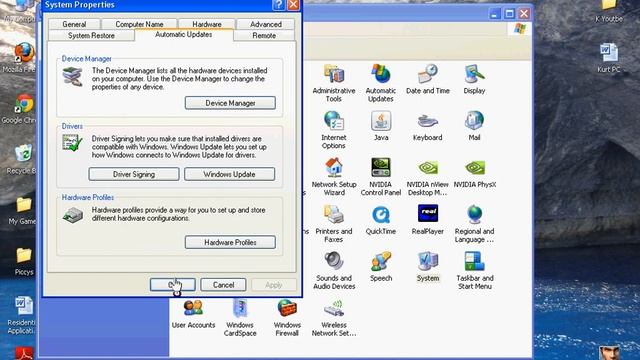Open QuickTime settings icon
This screenshot has width=640, height=360.
point(381,220)
